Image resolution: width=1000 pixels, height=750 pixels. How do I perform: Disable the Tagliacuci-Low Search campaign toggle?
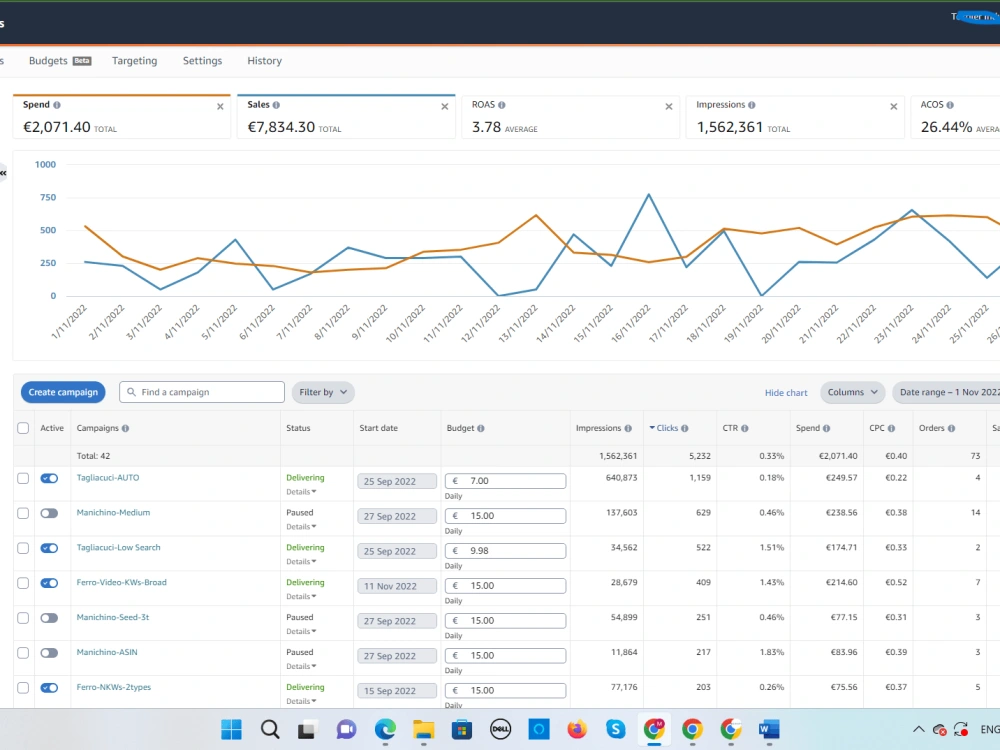click(49, 548)
